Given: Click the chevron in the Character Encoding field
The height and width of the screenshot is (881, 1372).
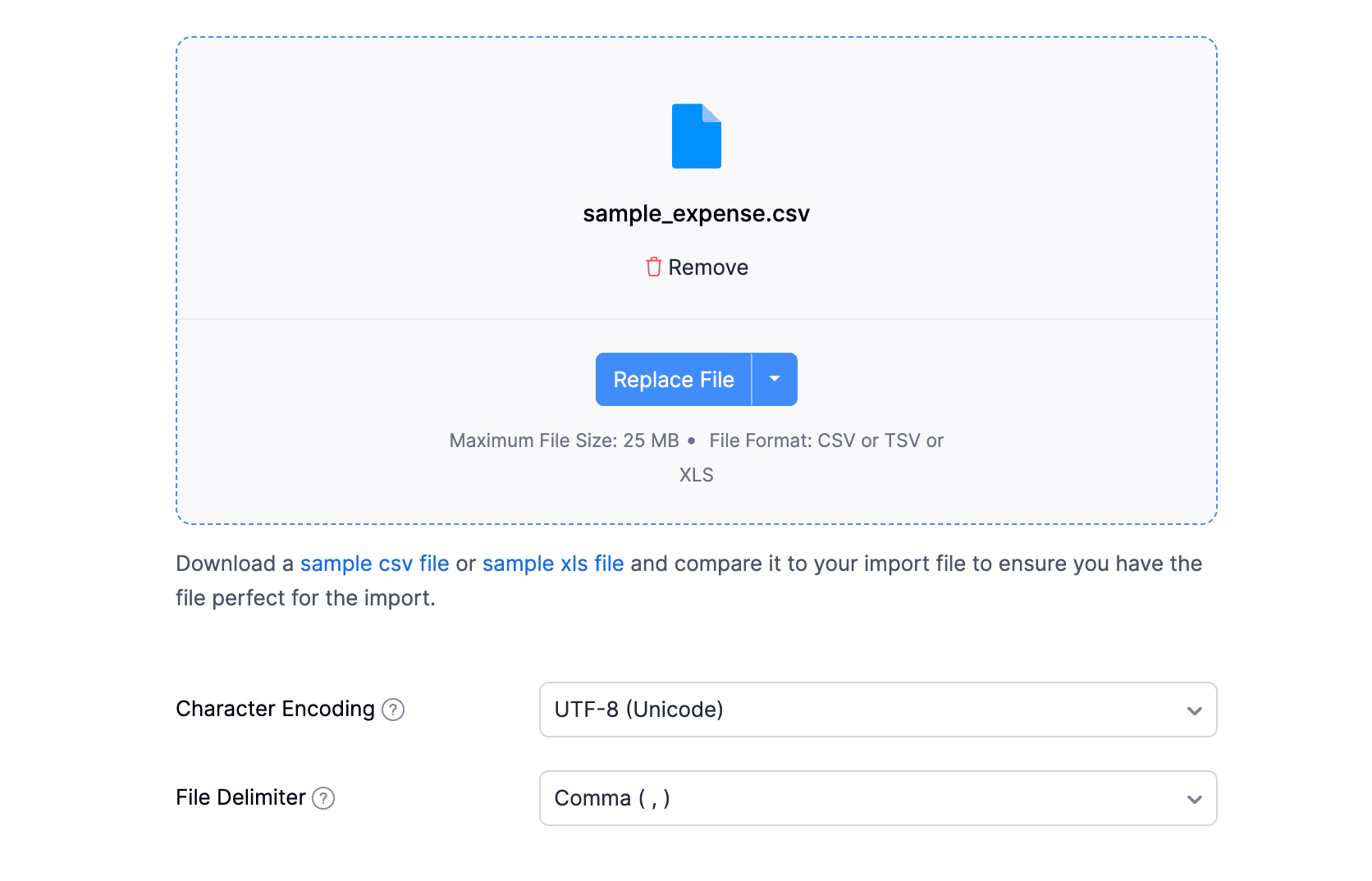Looking at the screenshot, I should pos(1194,710).
